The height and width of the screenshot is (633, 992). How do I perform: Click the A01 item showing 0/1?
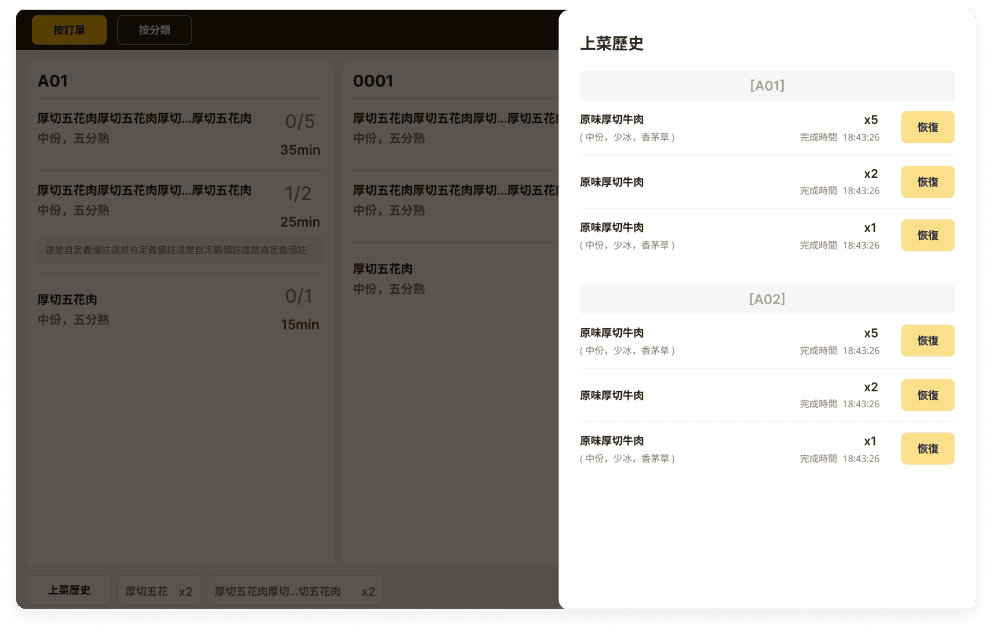tap(179, 309)
